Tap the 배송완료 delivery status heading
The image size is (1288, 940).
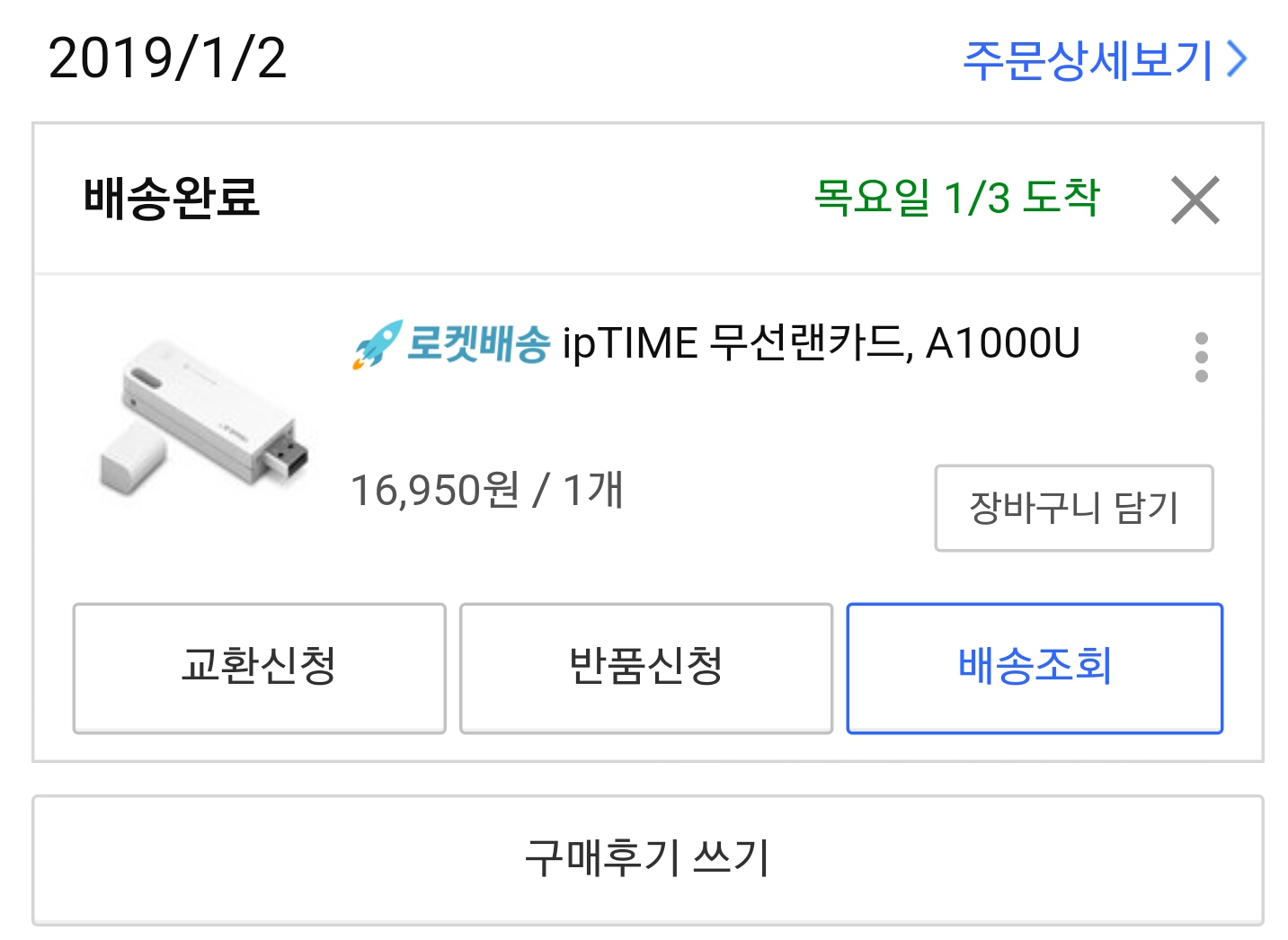click(171, 198)
